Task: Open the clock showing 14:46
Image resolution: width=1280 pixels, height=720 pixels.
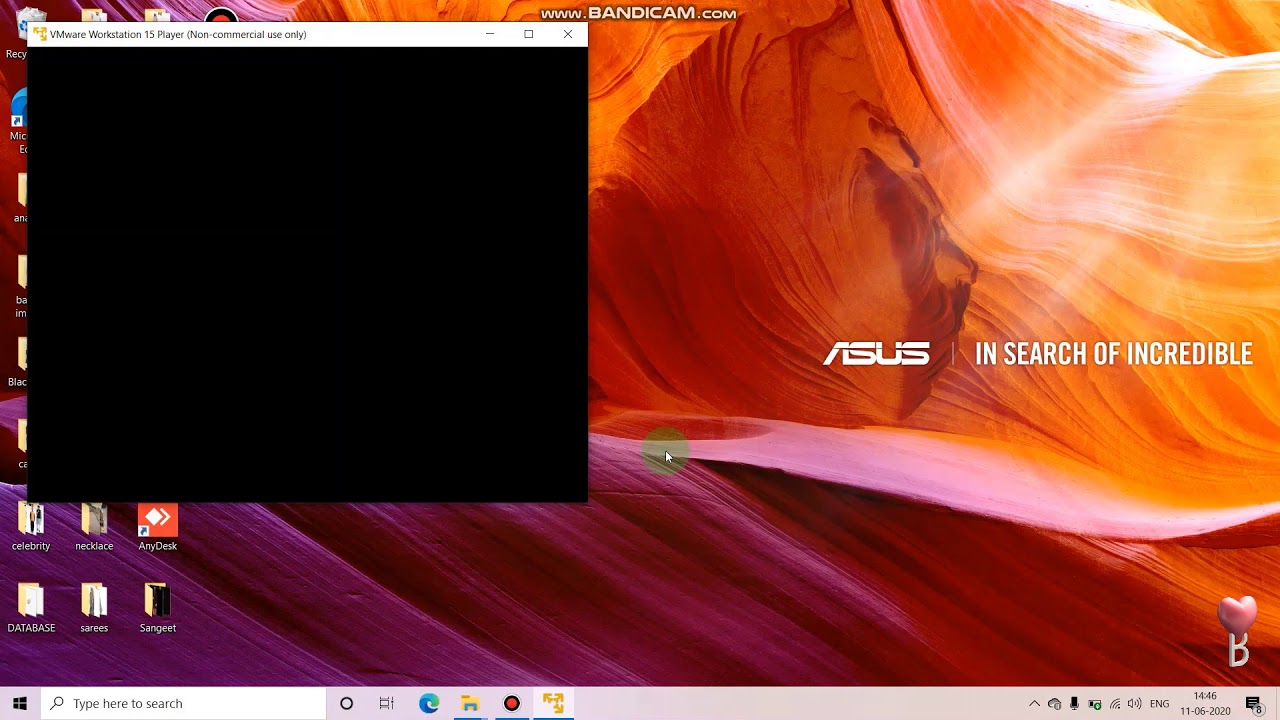Action: tap(1205, 703)
